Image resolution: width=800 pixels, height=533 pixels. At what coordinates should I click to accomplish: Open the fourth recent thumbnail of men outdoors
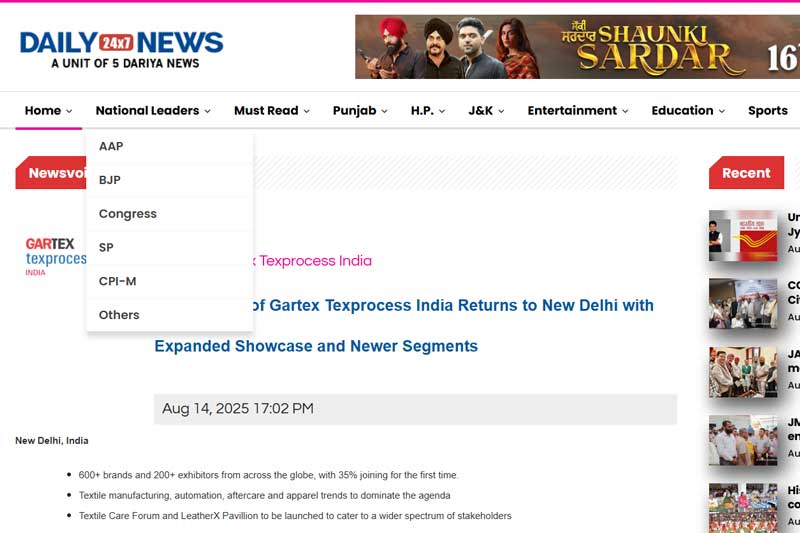click(743, 440)
